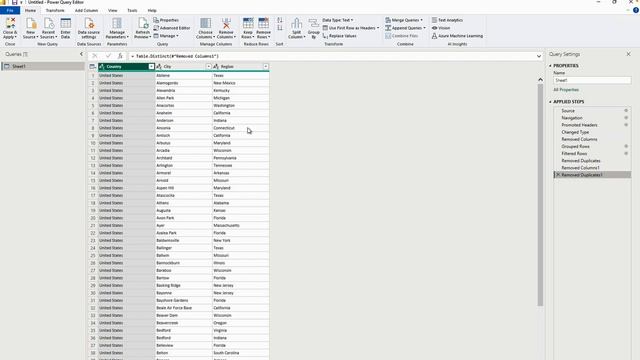
Task: Open settings gear for Grouped Rows step
Action: click(626, 146)
